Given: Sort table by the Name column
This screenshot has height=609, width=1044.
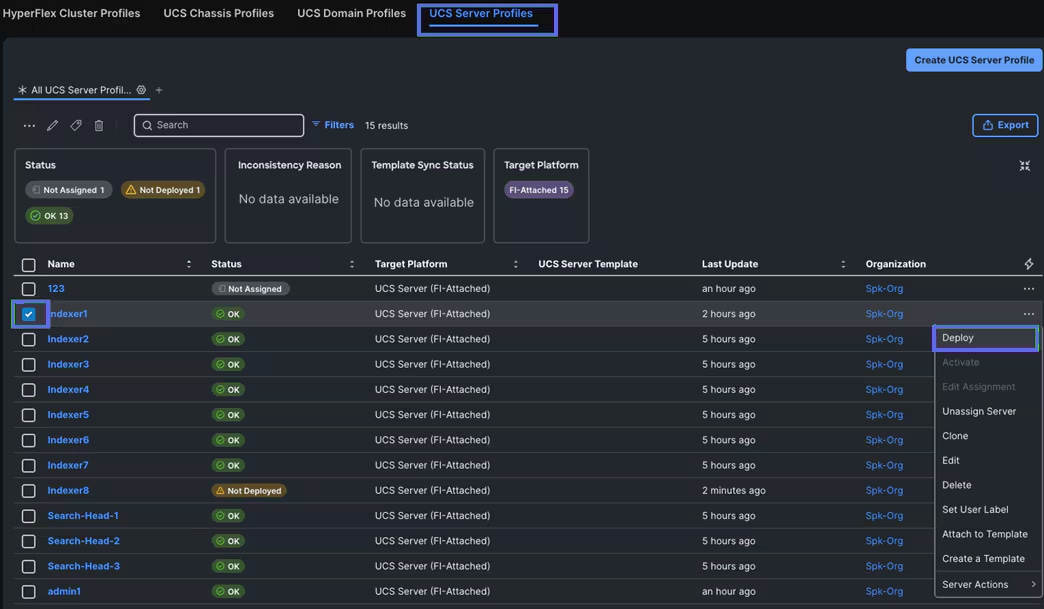Looking at the screenshot, I should click(x=61, y=264).
